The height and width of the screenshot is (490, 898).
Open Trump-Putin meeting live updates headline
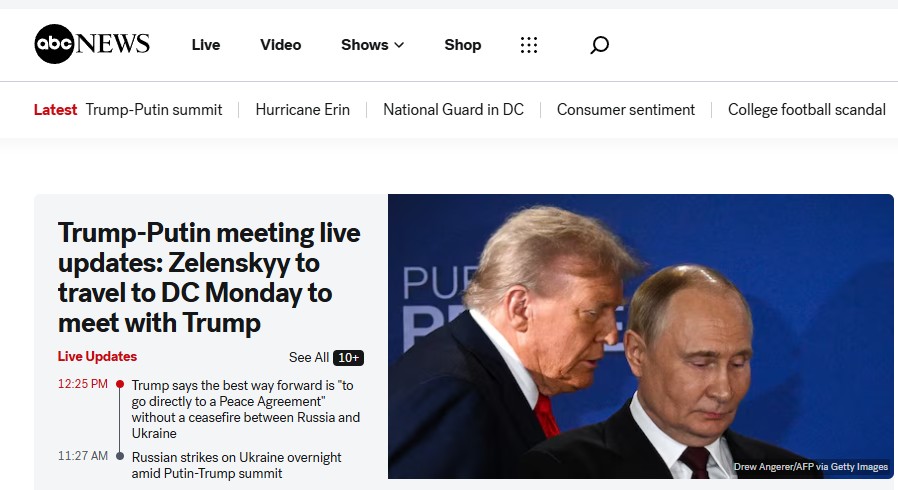[209, 278]
